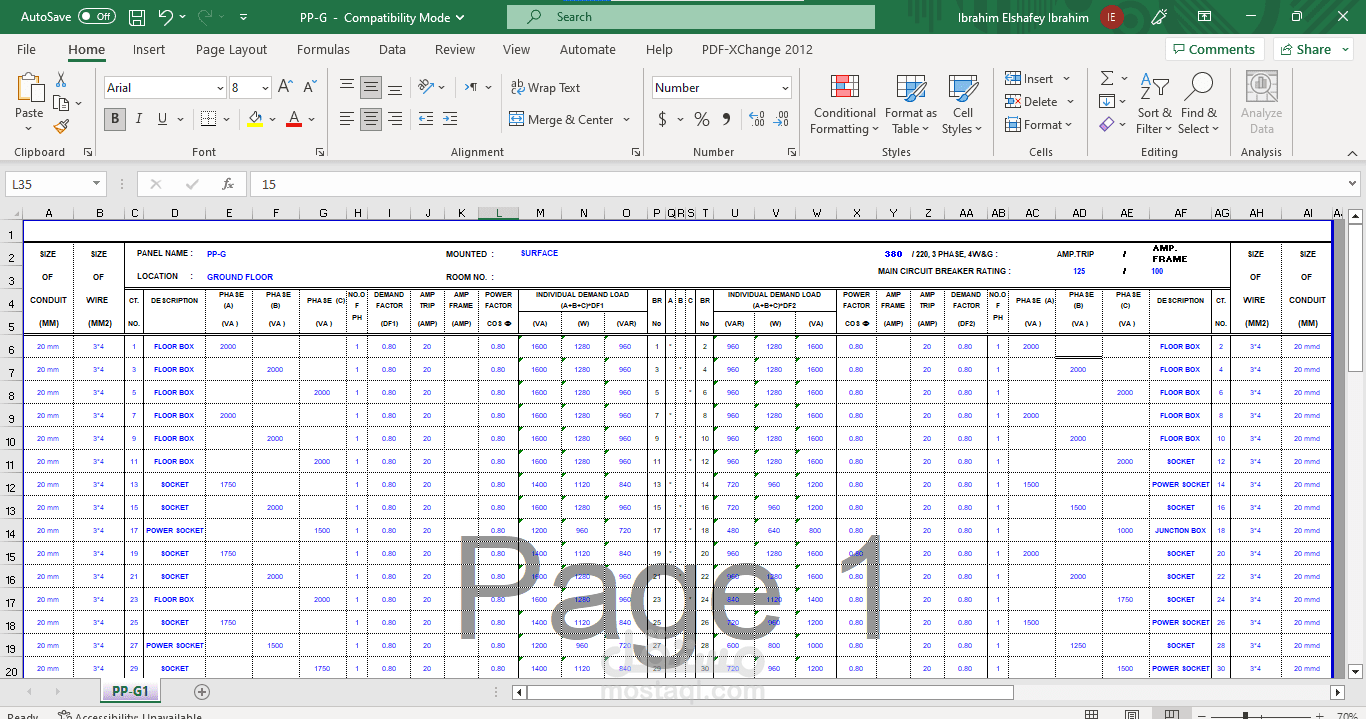Apply the comma style
1366x719 pixels.
(727, 119)
